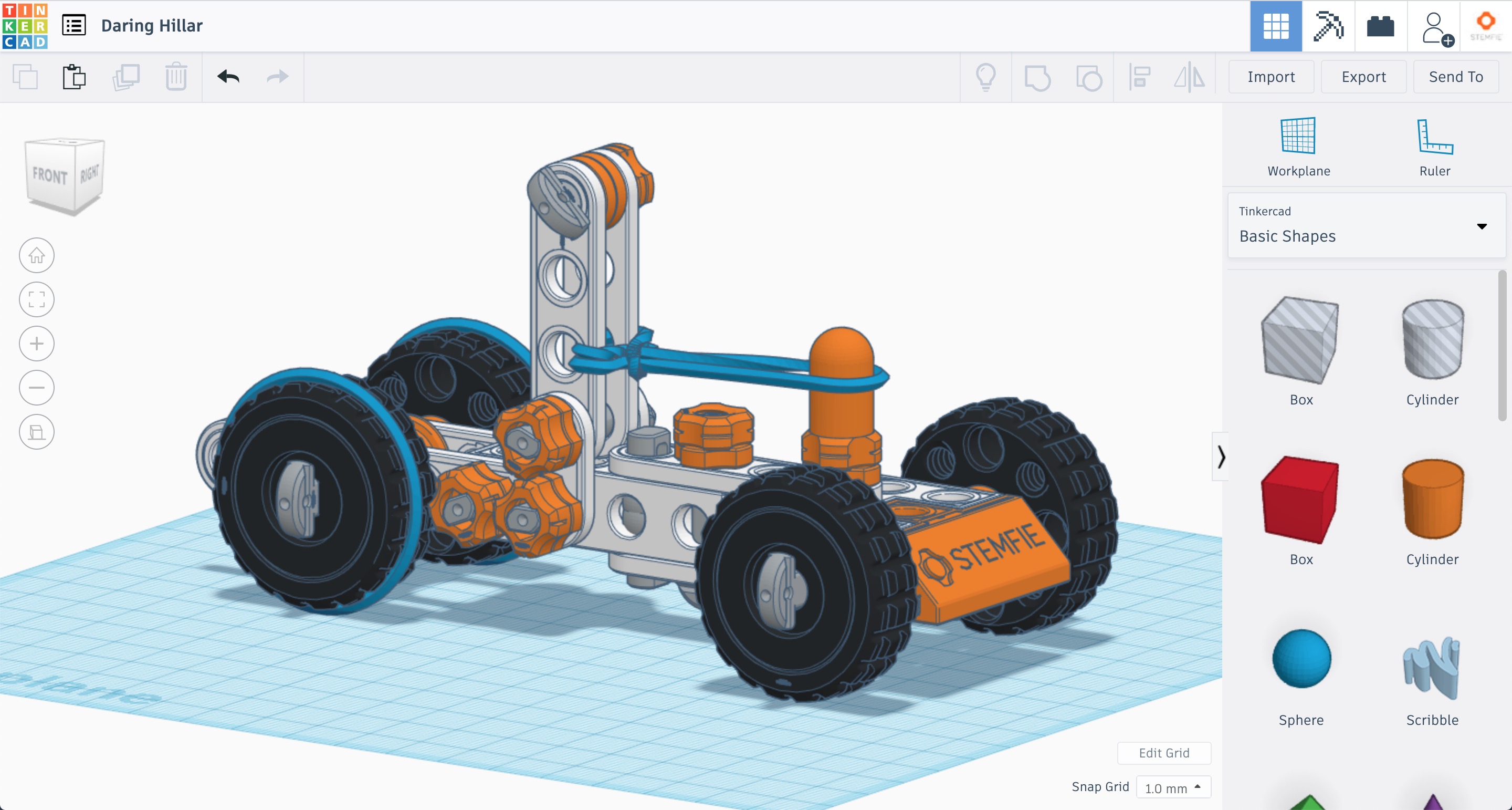The width and height of the screenshot is (1512, 810).
Task: Click the Paste icon
Action: tap(74, 77)
